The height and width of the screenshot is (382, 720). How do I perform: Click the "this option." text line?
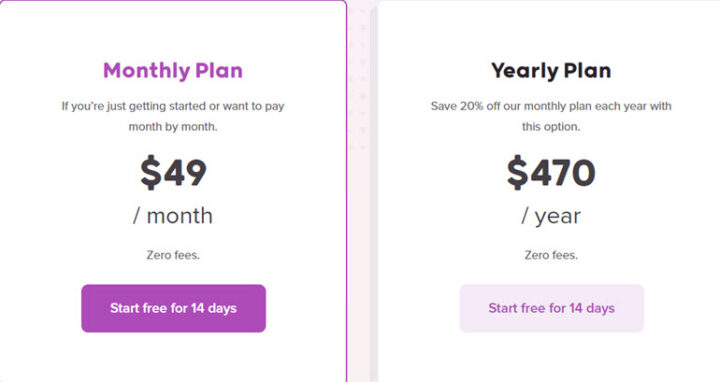[551, 127]
